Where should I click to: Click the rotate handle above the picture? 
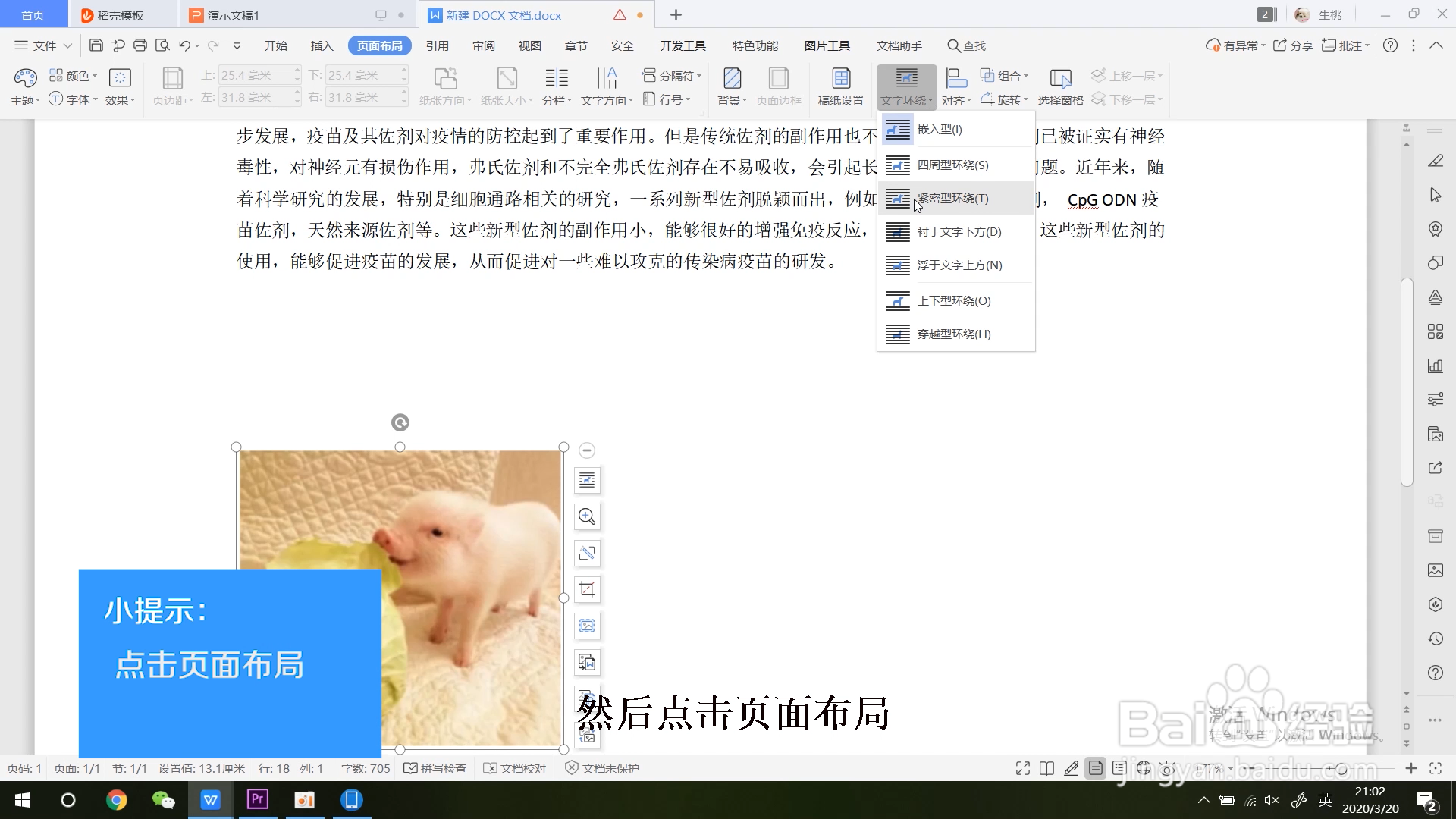[x=400, y=422]
